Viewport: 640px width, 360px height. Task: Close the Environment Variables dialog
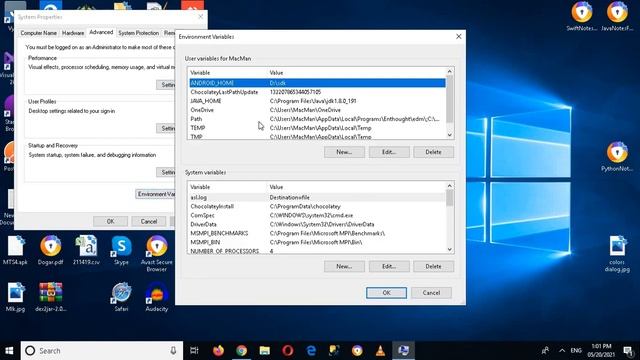click(458, 36)
